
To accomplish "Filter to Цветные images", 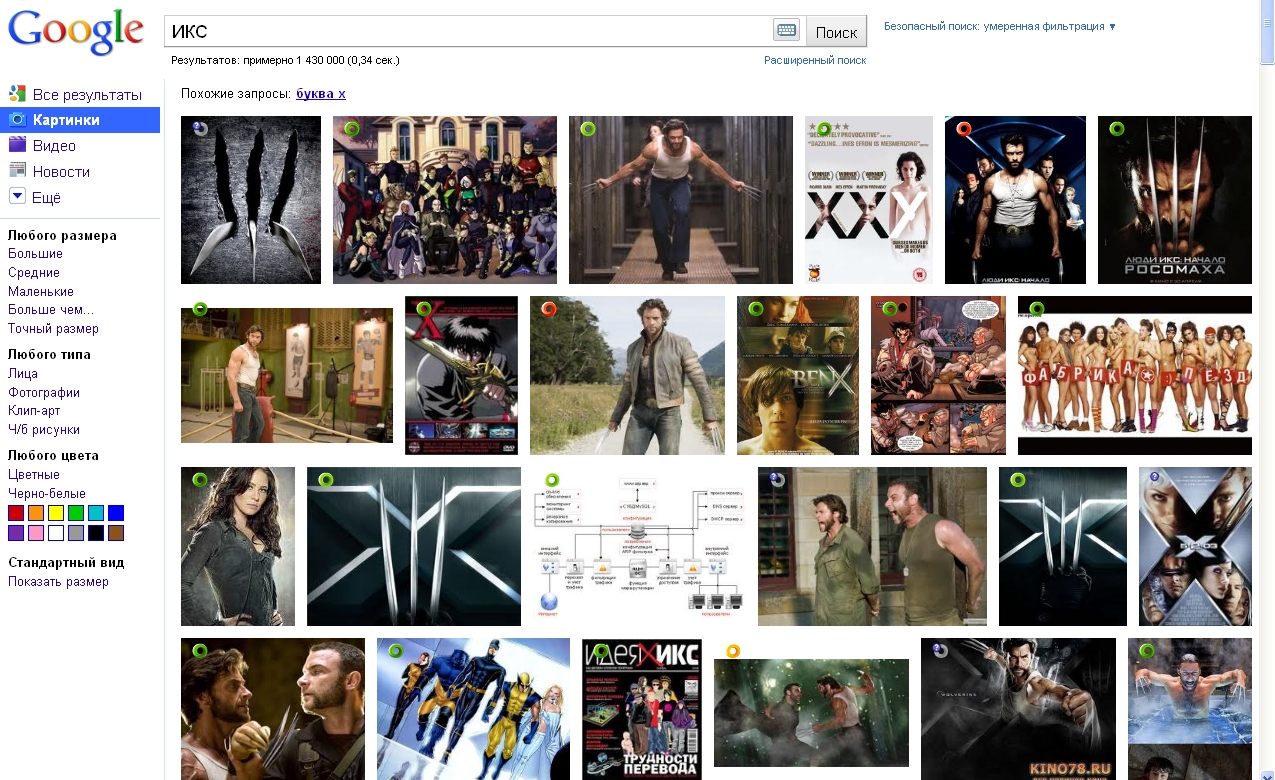I will coord(34,474).
